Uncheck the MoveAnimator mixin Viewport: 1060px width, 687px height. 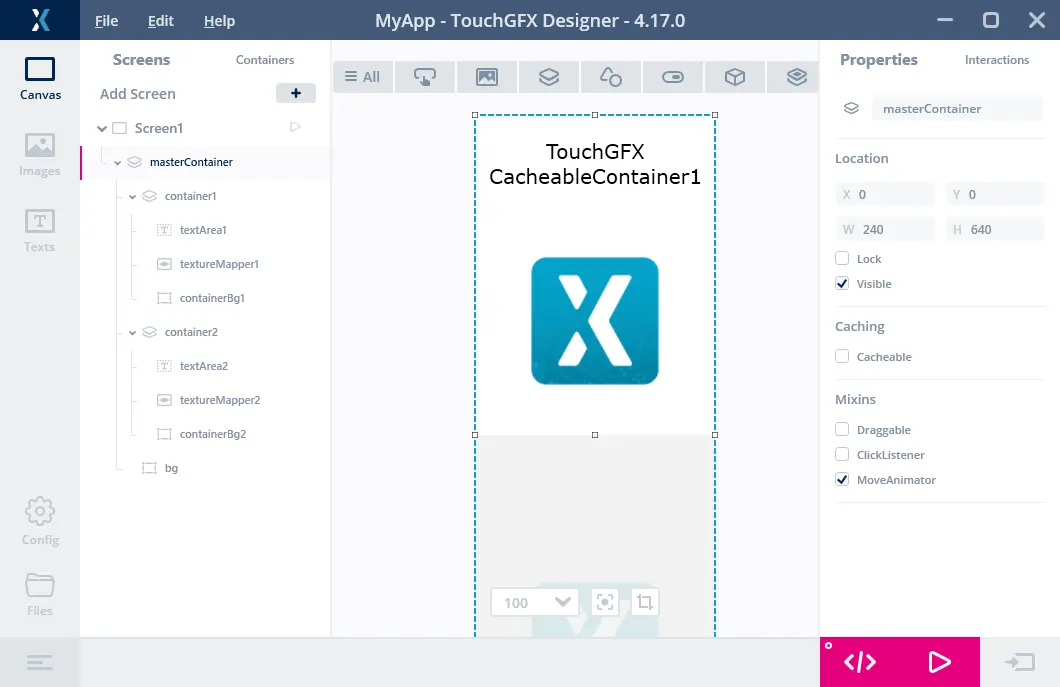842,480
